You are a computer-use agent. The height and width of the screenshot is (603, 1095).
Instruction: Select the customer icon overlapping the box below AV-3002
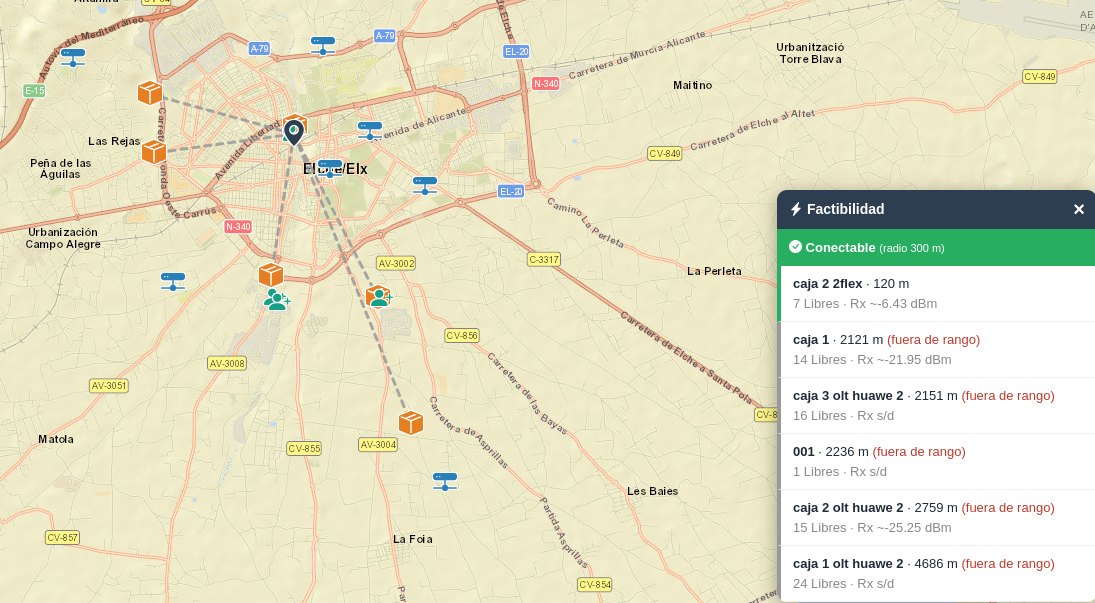(381, 298)
